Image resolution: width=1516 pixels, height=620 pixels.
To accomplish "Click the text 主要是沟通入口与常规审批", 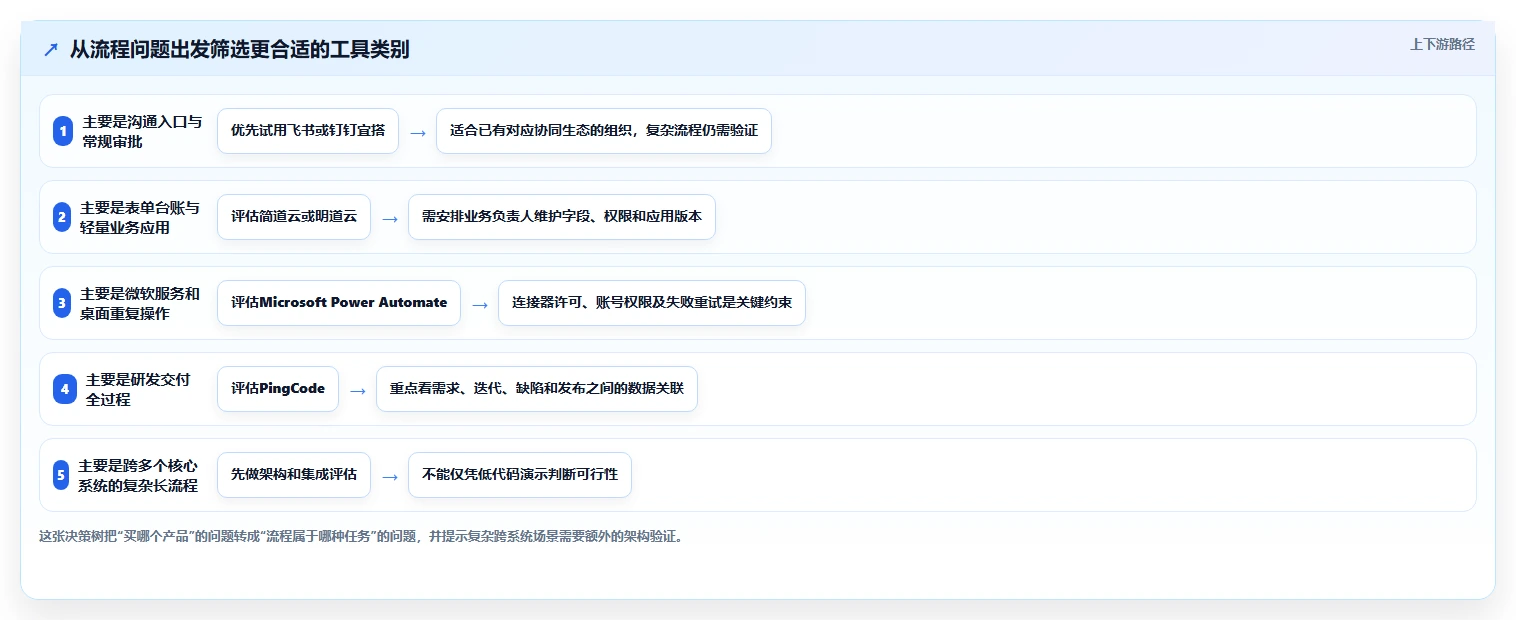I will click(x=142, y=131).
